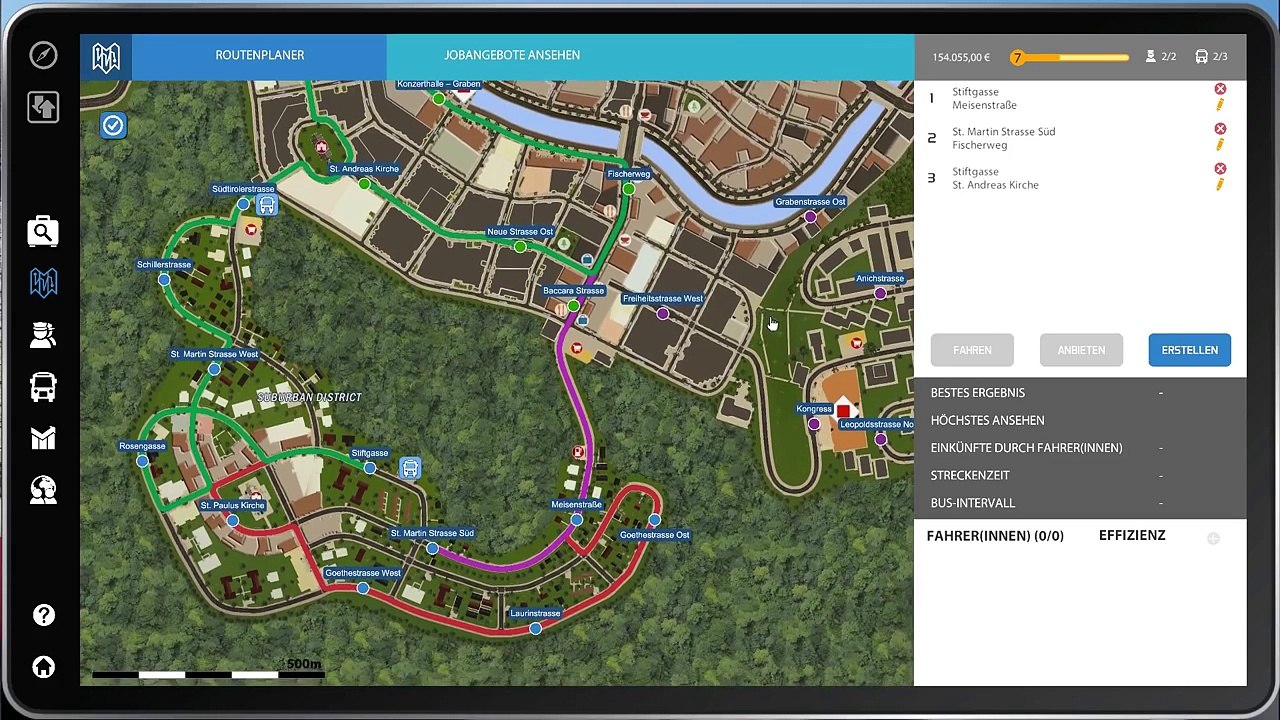Select the Südtirolerstrasse bus stop

[x=243, y=204]
